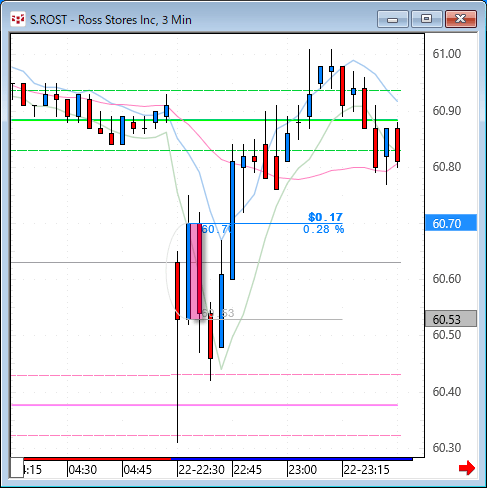Click the blue 60.70 price marker
Viewport: 487px width, 488px height.
tap(451, 223)
